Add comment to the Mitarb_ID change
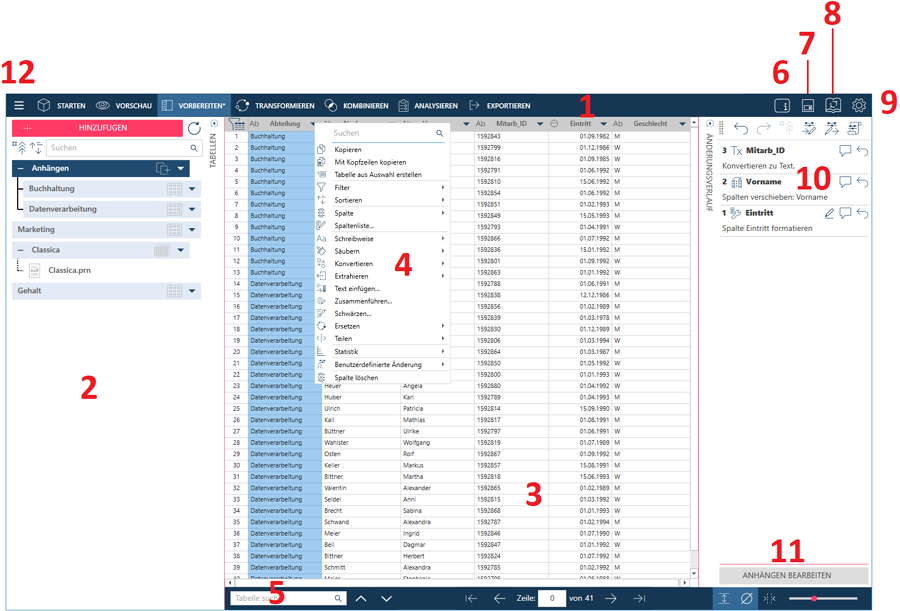The width and height of the screenshot is (900, 611). (845, 150)
